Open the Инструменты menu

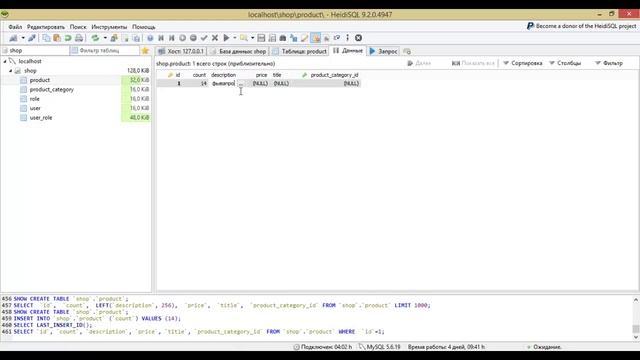tap(109, 27)
